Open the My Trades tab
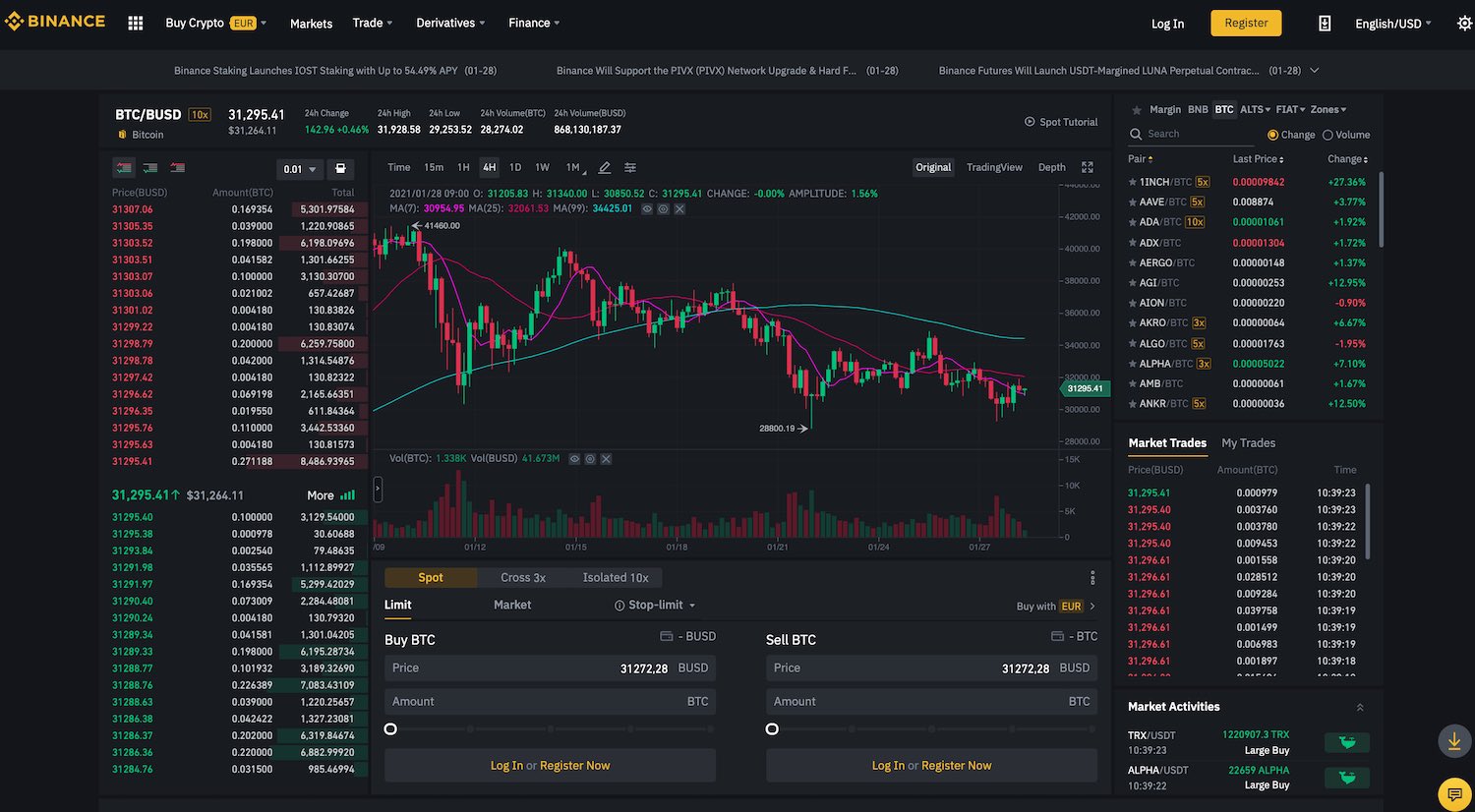The height and width of the screenshot is (812, 1475). [x=1248, y=443]
